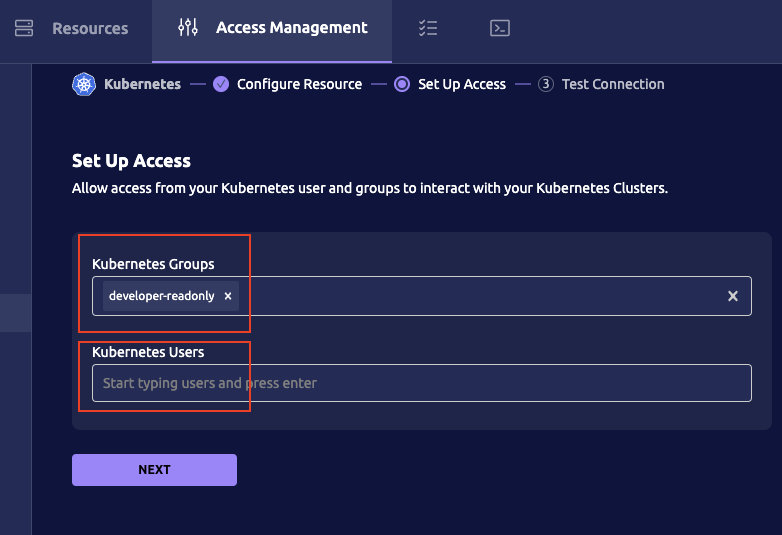Click the step 3 number circle
This screenshot has width=782, height=535.
coord(545,84)
